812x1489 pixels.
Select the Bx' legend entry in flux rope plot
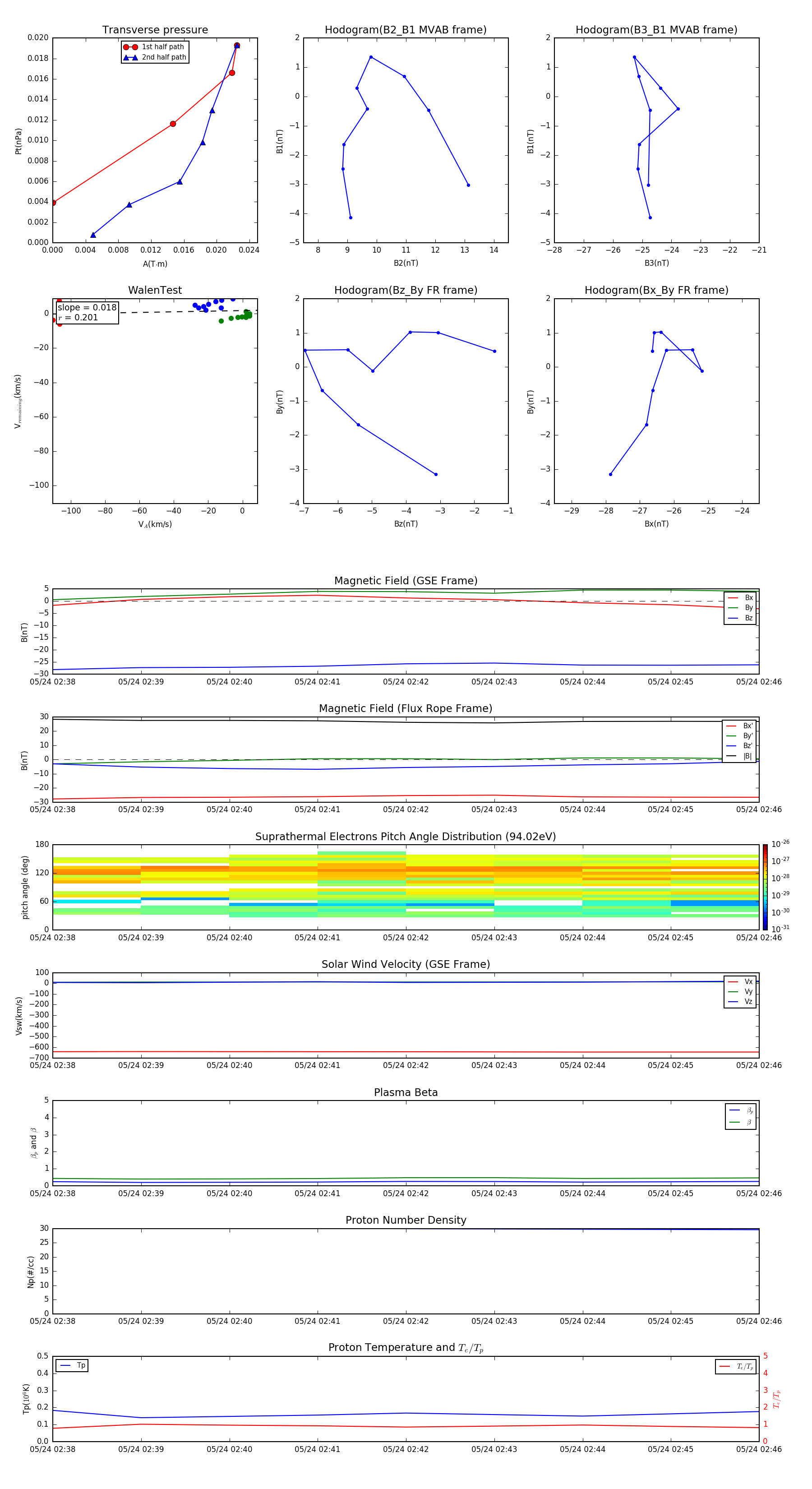coord(739,726)
